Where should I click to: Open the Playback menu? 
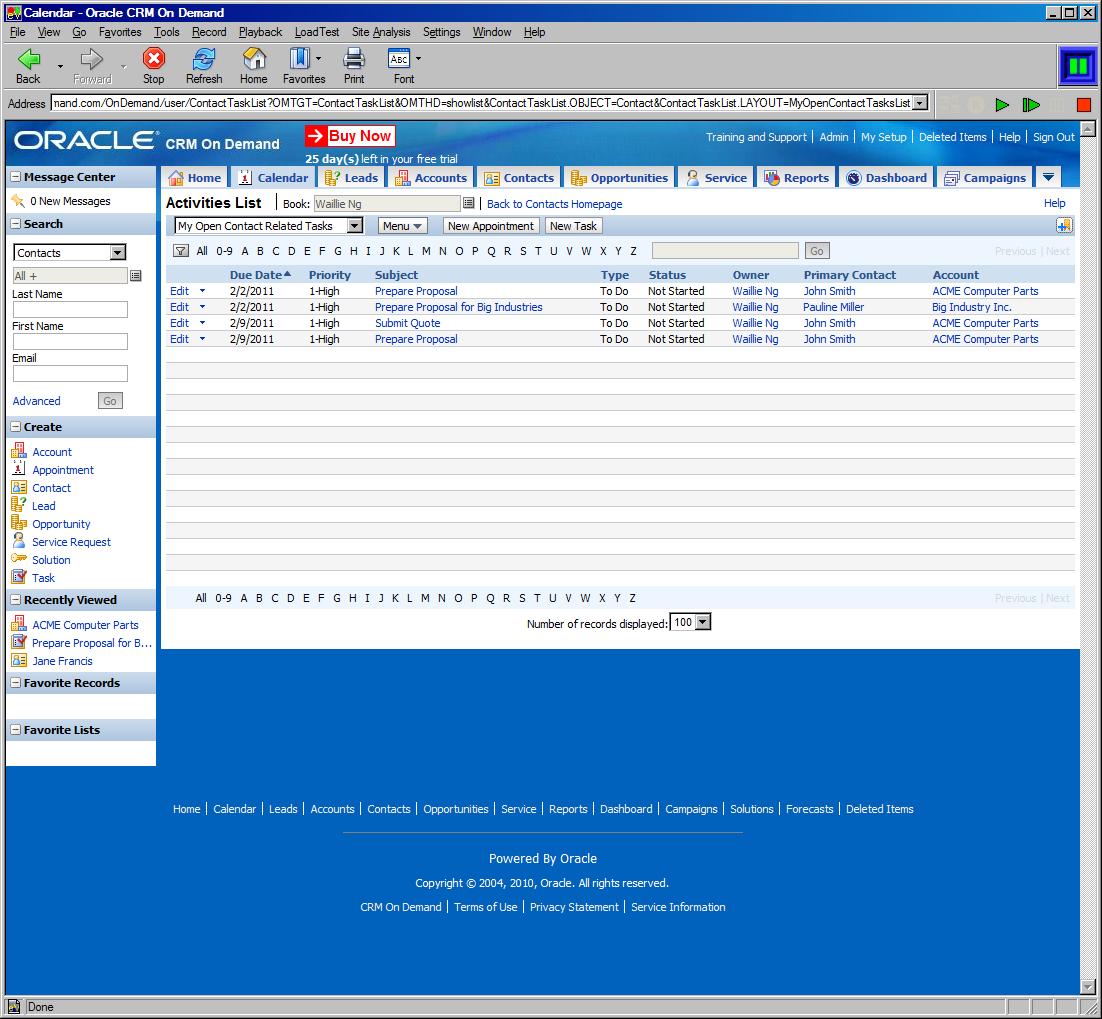(x=260, y=32)
